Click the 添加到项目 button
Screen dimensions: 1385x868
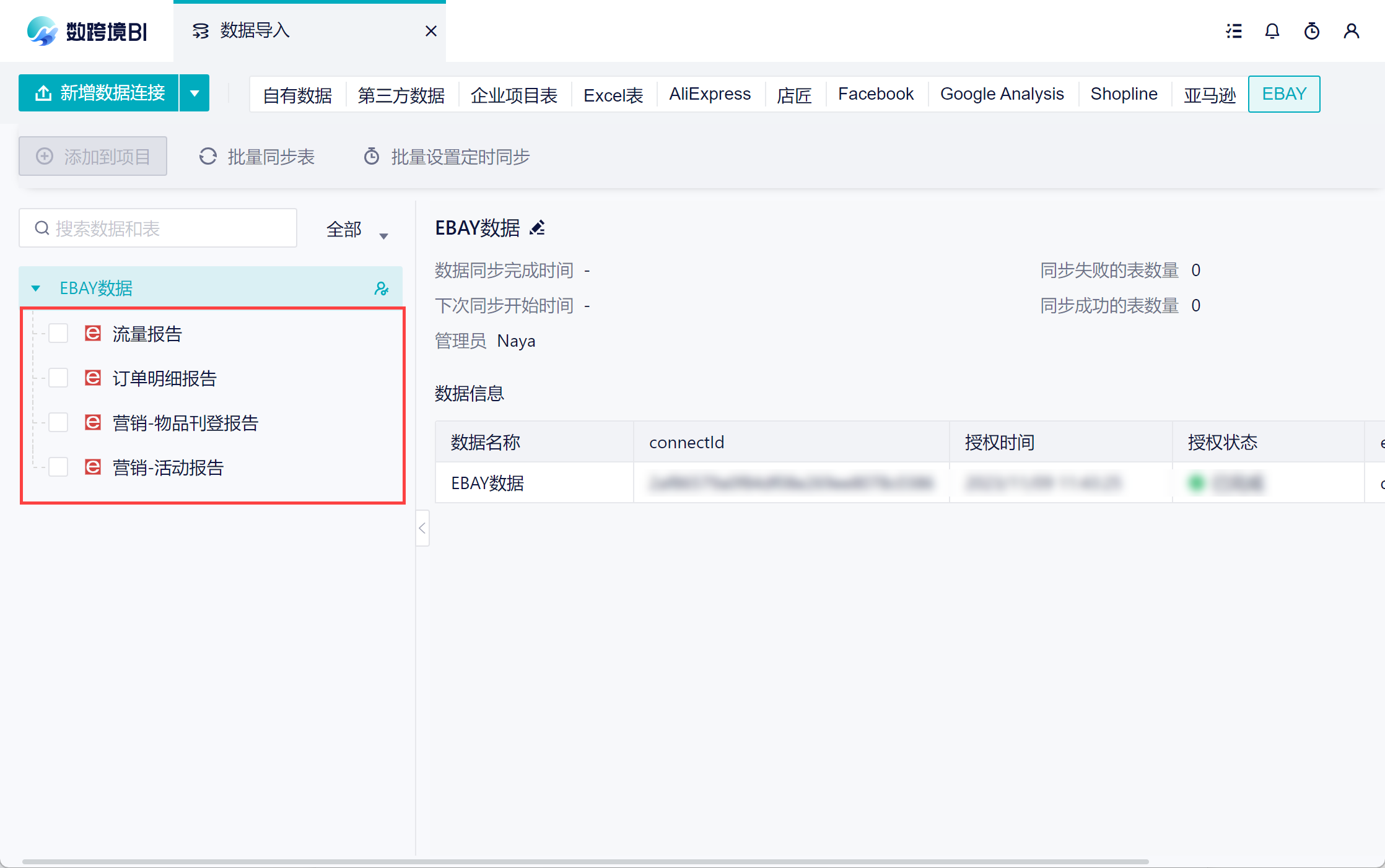93,157
